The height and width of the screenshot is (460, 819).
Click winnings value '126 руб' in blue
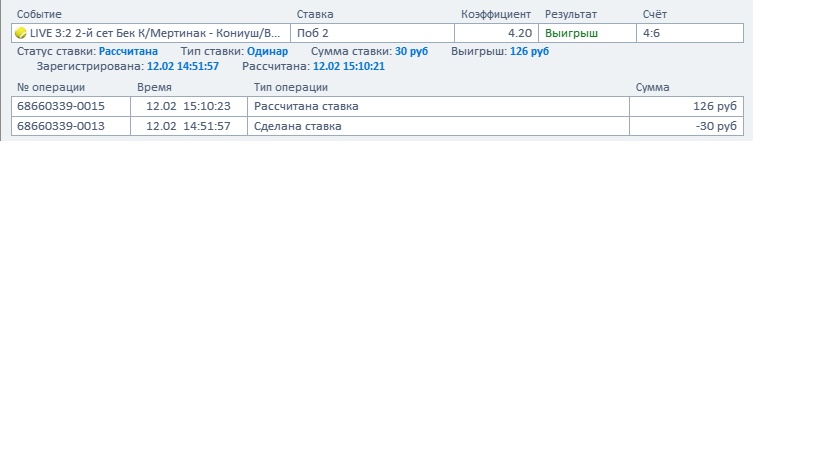tap(529, 51)
